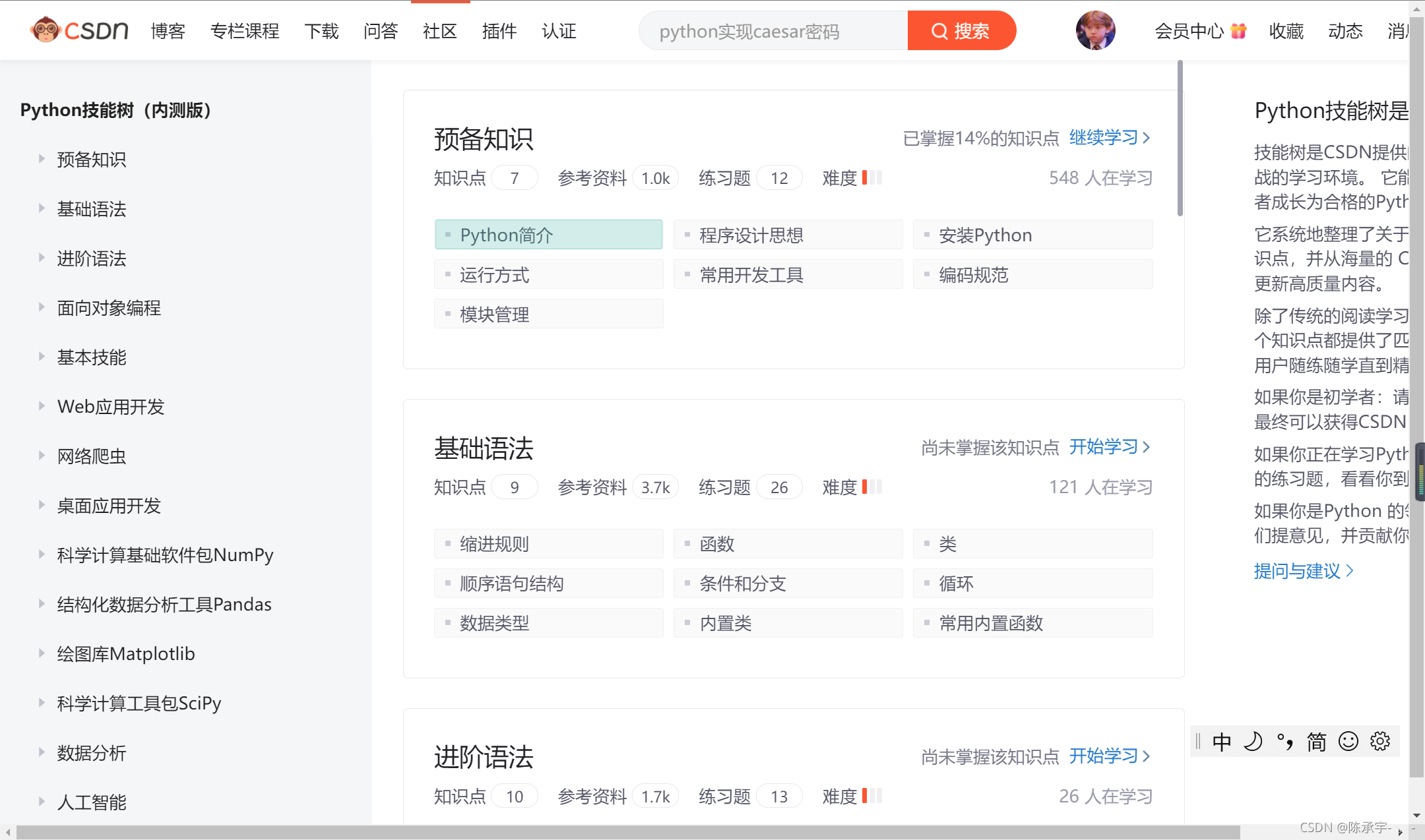The image size is (1425, 840).
Task: Open 收藏 link in header
Action: 1286,31
